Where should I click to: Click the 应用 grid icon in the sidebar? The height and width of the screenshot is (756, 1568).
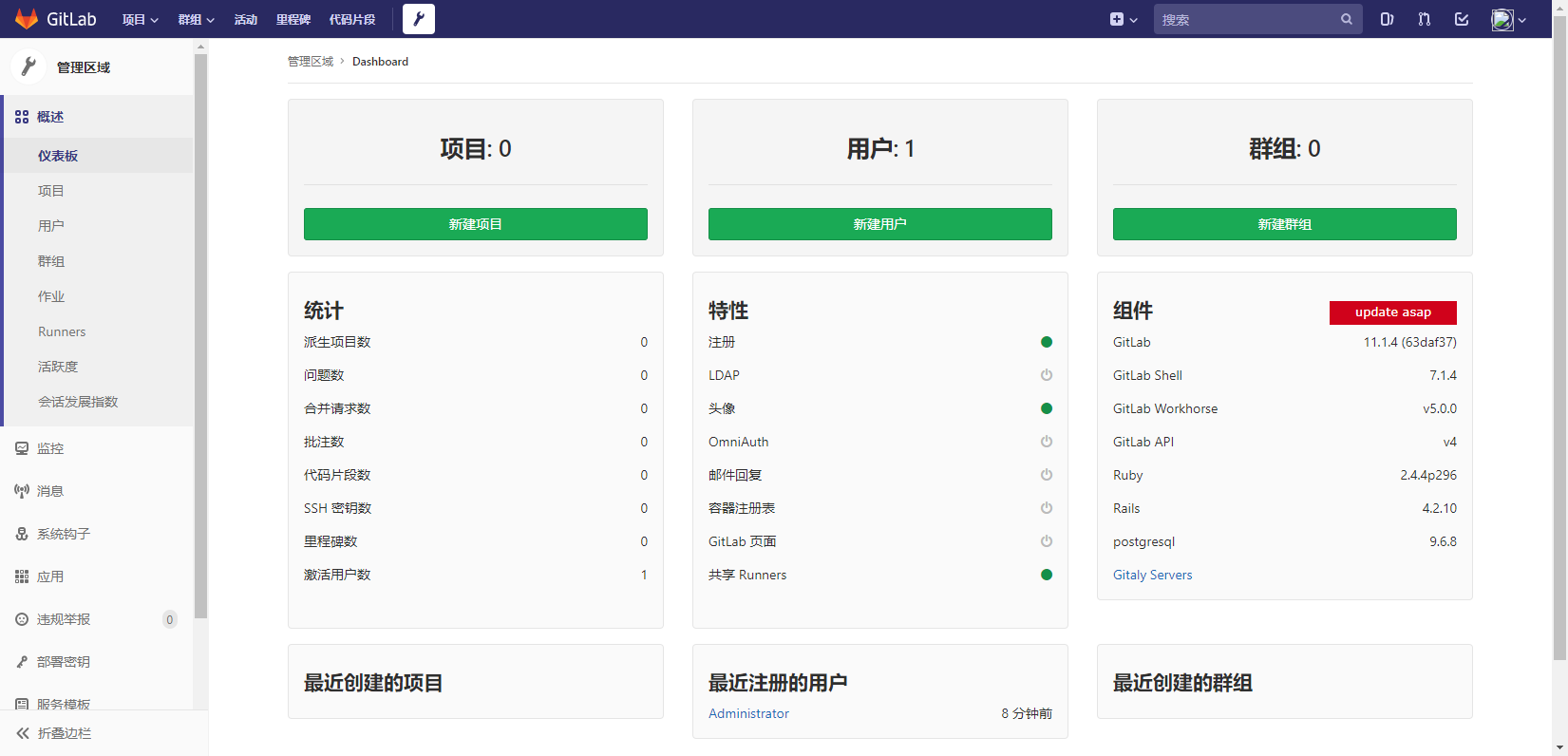pyautogui.click(x=22, y=576)
